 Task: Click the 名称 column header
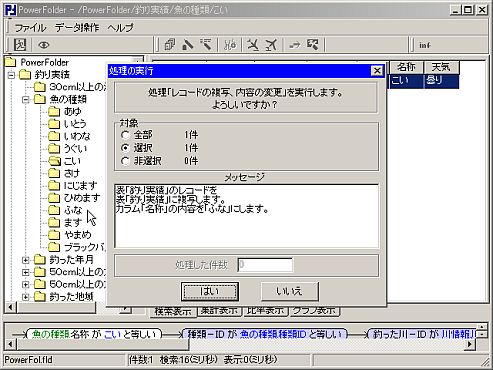pyautogui.click(x=406, y=67)
